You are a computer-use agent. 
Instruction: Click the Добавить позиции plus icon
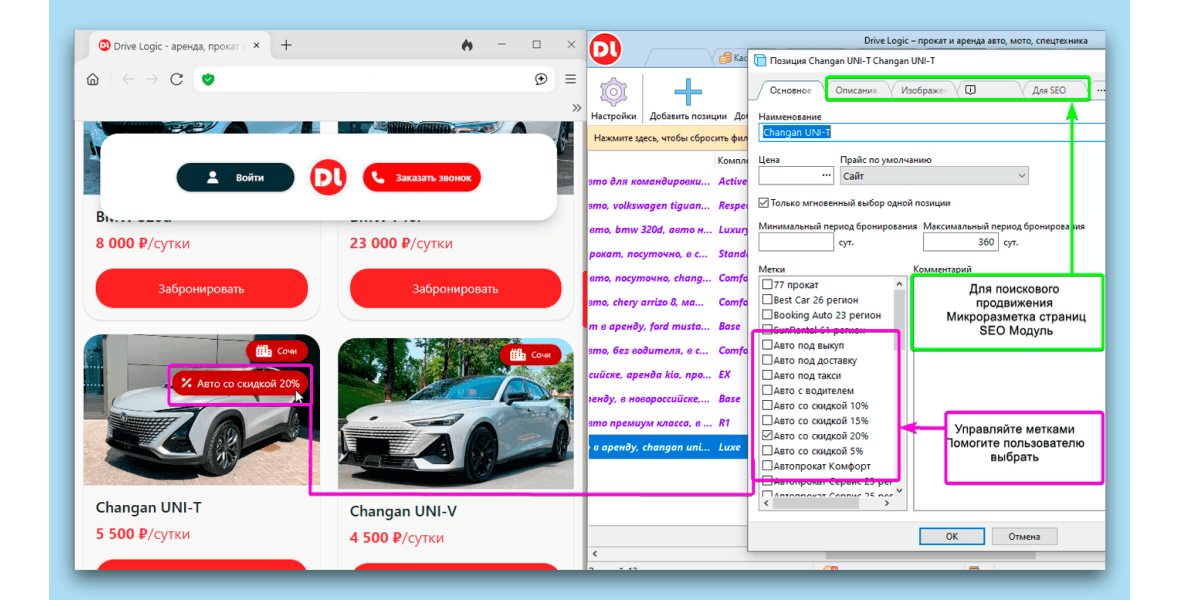point(687,93)
